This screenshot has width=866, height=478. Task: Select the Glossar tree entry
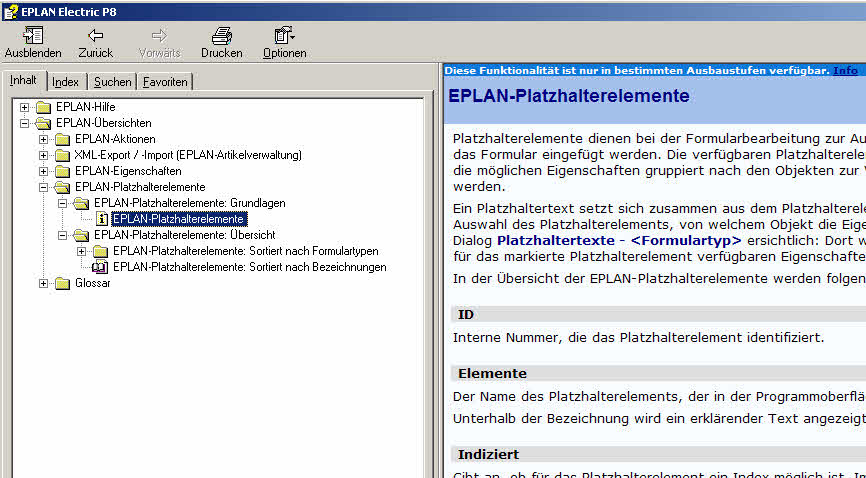[93, 283]
